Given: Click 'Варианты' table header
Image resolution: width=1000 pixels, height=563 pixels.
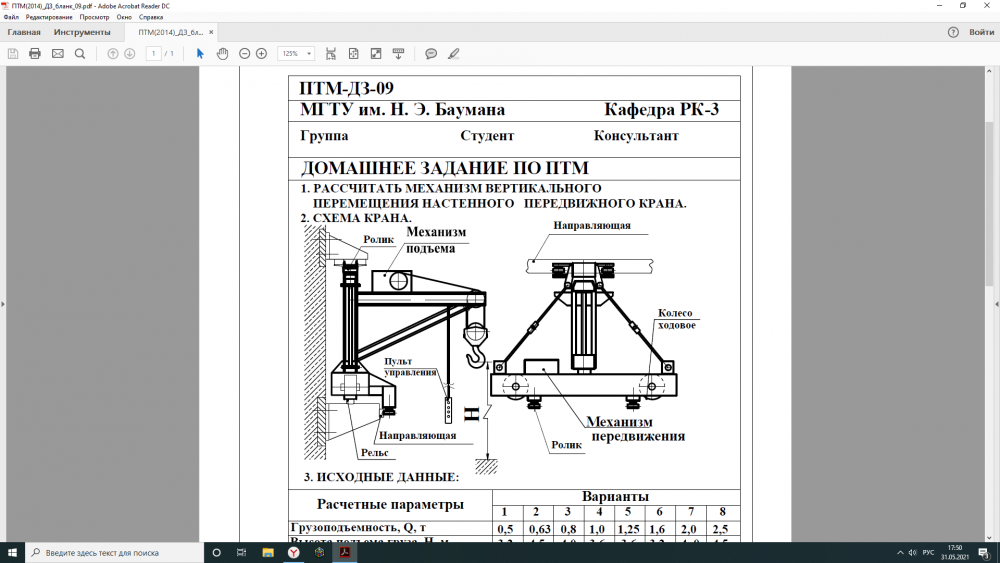Looking at the screenshot, I should click(615, 496).
